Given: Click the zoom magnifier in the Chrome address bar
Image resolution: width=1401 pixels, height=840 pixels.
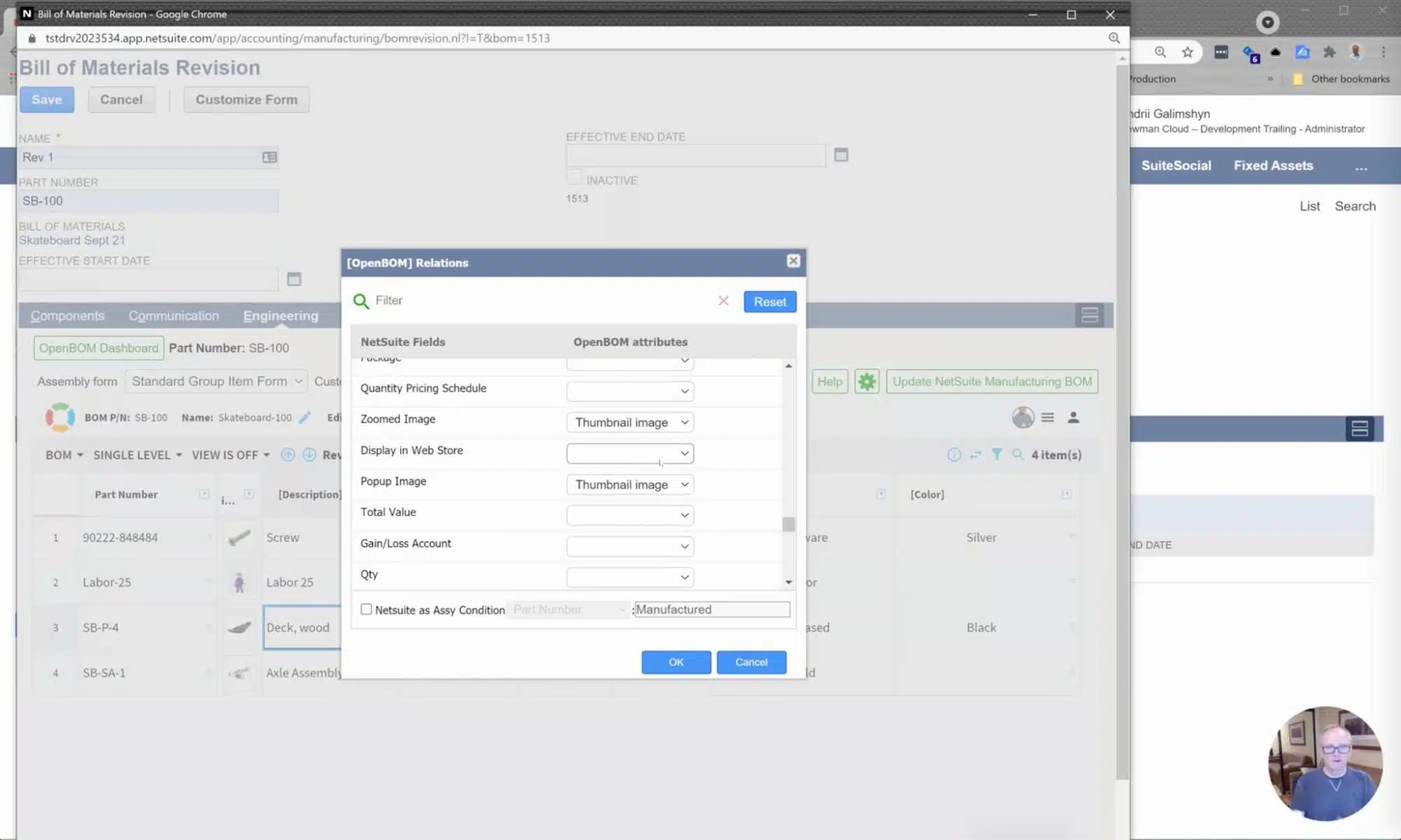Looking at the screenshot, I should point(1114,38).
